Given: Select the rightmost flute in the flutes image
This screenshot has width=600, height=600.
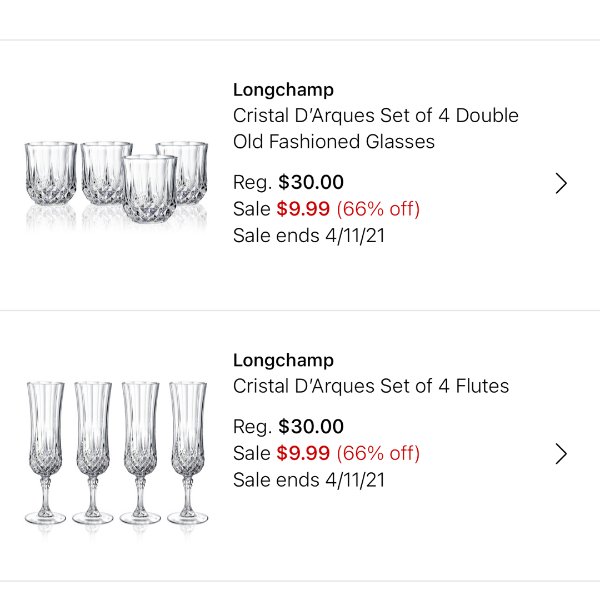Looking at the screenshot, I should coord(188,453).
